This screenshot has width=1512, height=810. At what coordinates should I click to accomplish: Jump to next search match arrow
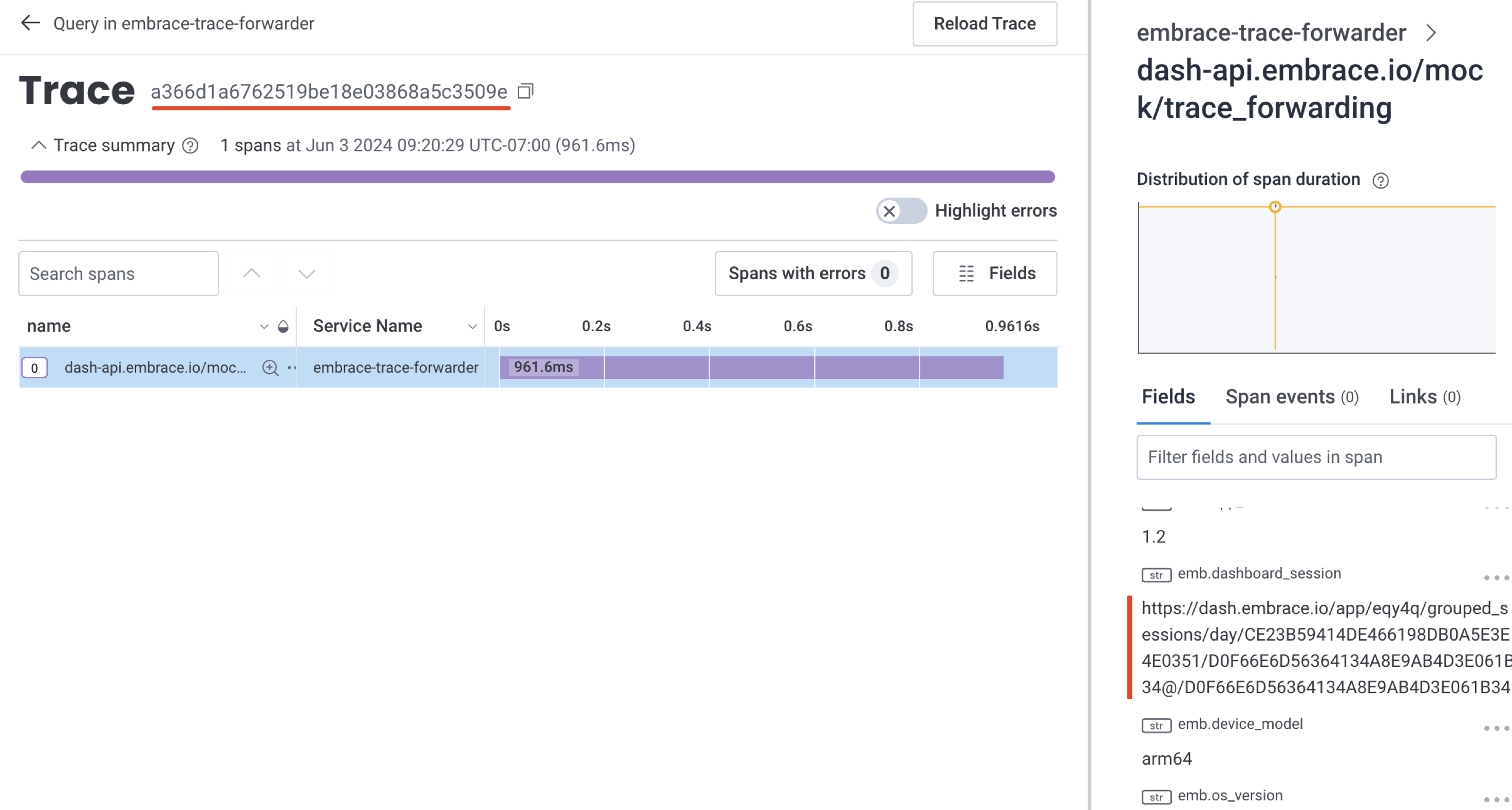click(307, 273)
